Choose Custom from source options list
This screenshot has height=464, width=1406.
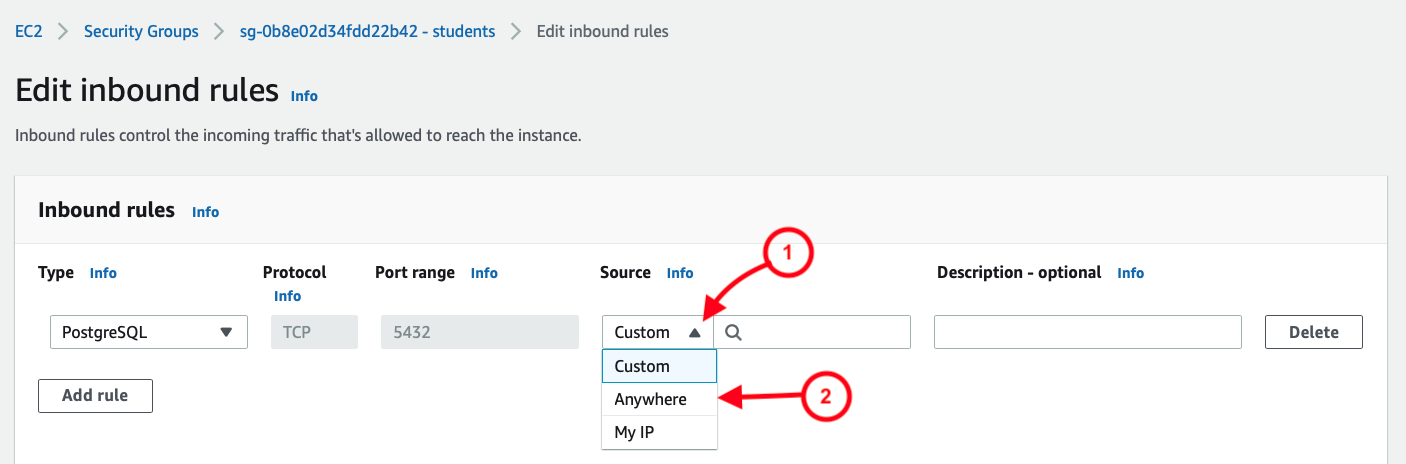tap(659, 366)
